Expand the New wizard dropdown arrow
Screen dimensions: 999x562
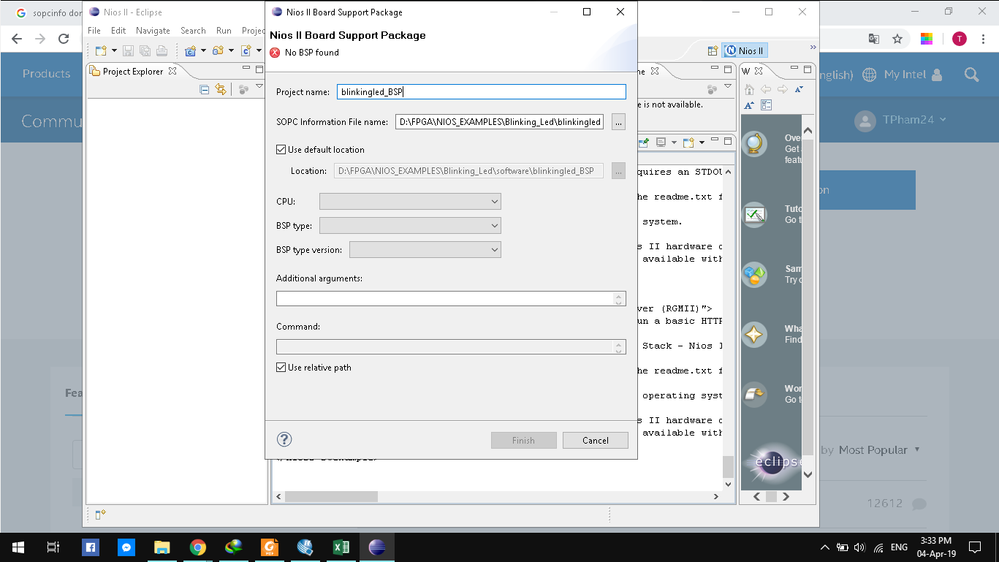click(114, 51)
